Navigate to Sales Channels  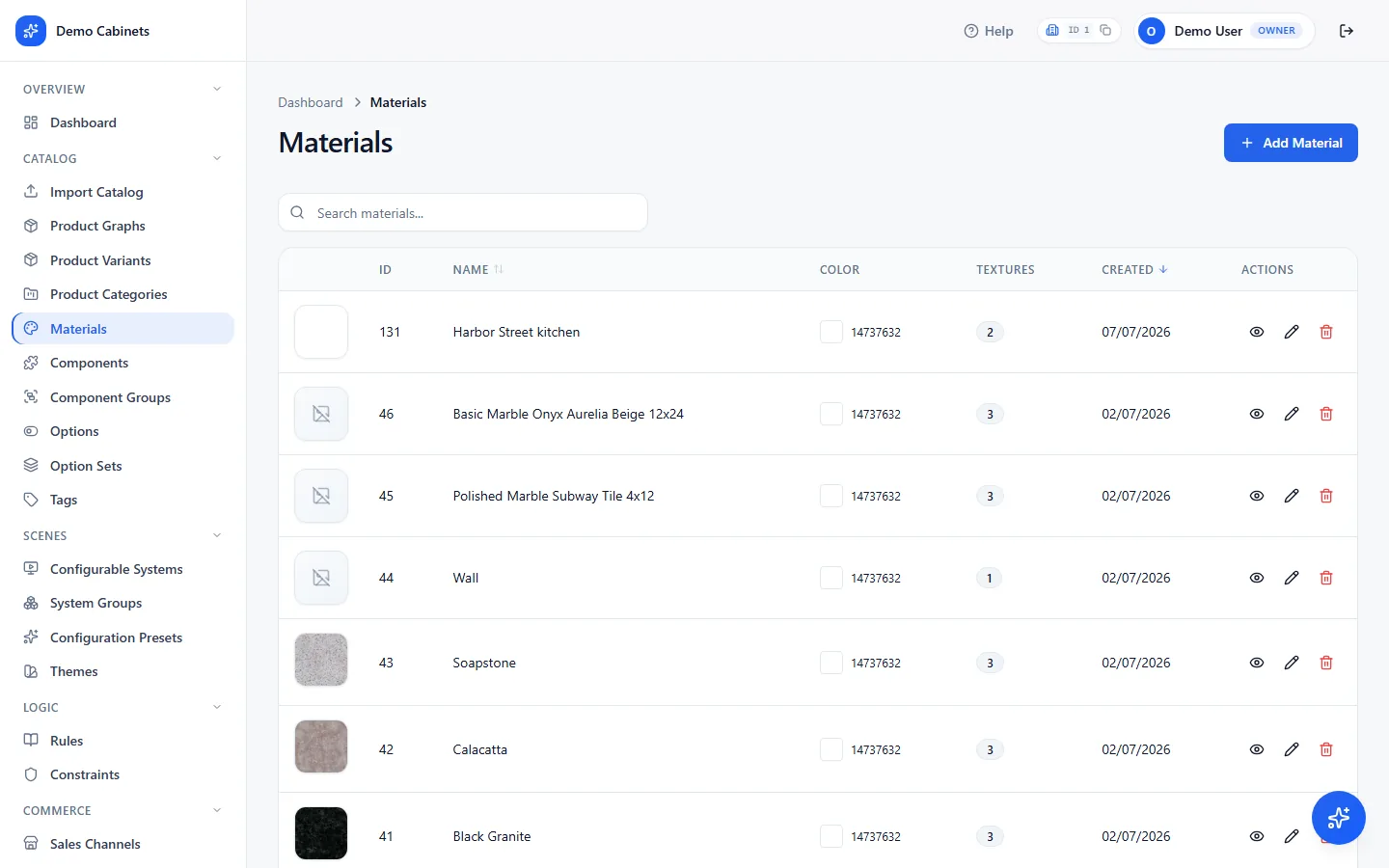[x=123, y=844]
